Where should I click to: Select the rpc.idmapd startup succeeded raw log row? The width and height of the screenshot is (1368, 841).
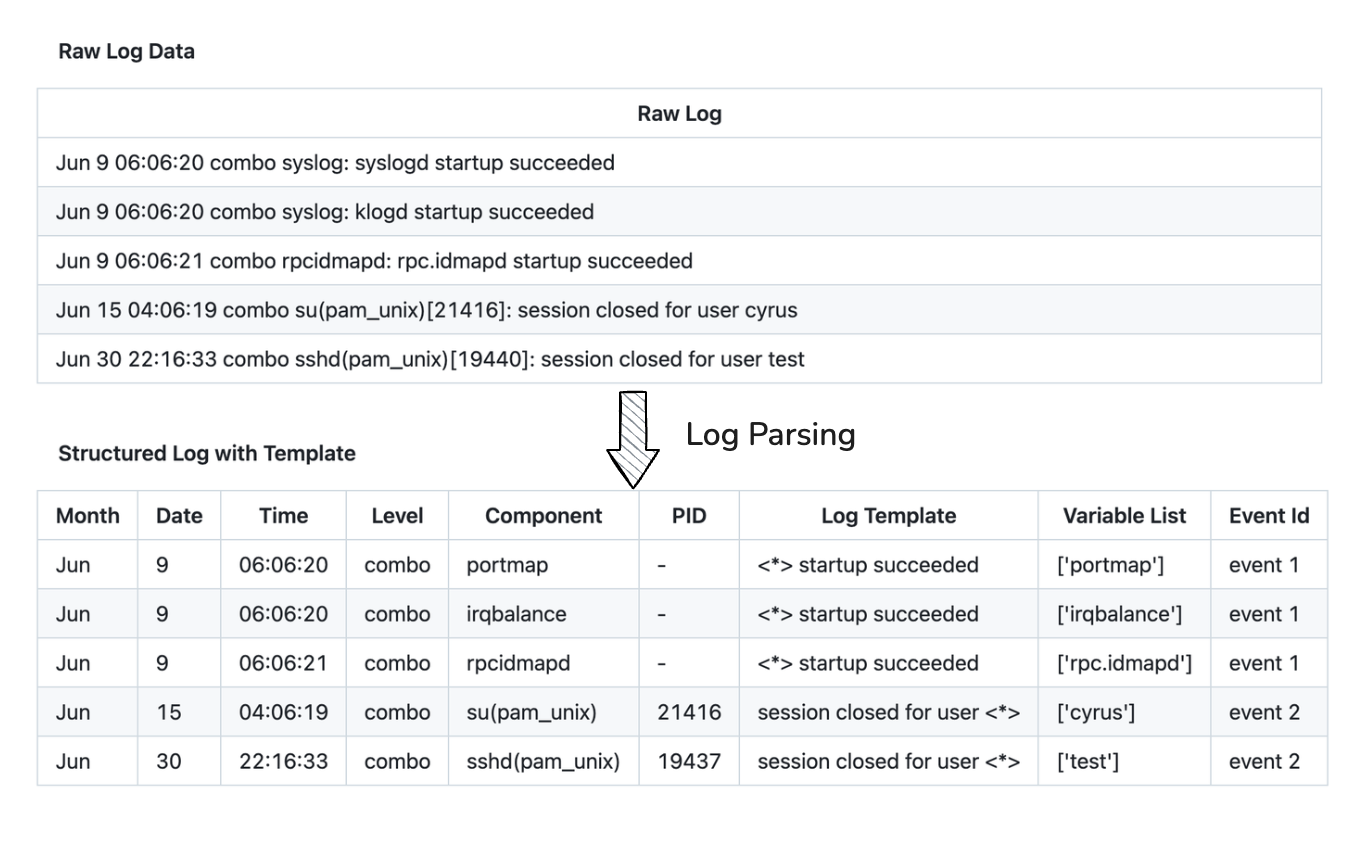coord(374,261)
